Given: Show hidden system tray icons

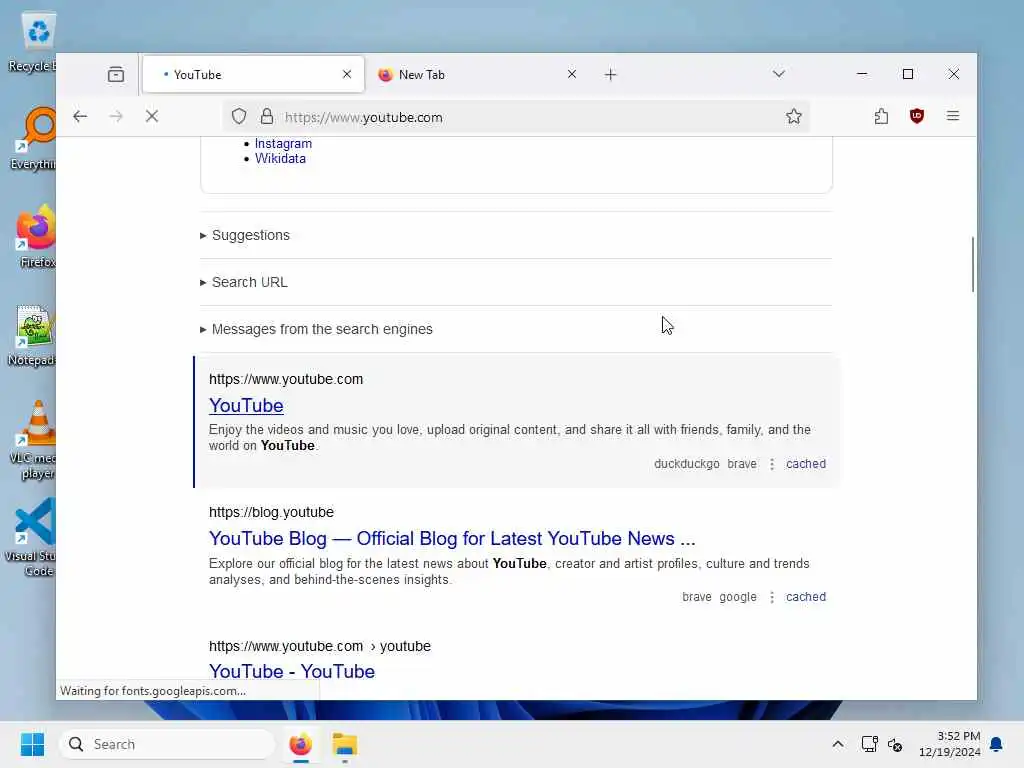Looking at the screenshot, I should click(838, 744).
